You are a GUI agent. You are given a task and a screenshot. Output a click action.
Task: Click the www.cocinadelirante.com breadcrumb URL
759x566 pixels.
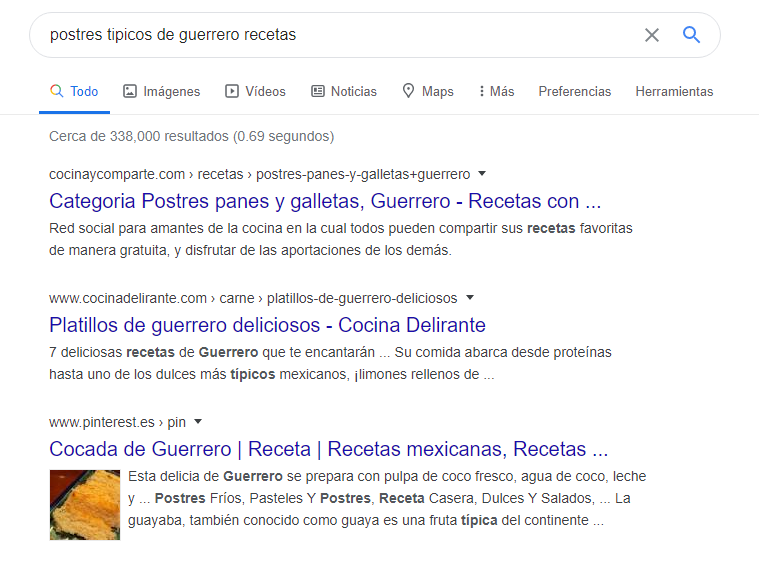(253, 298)
